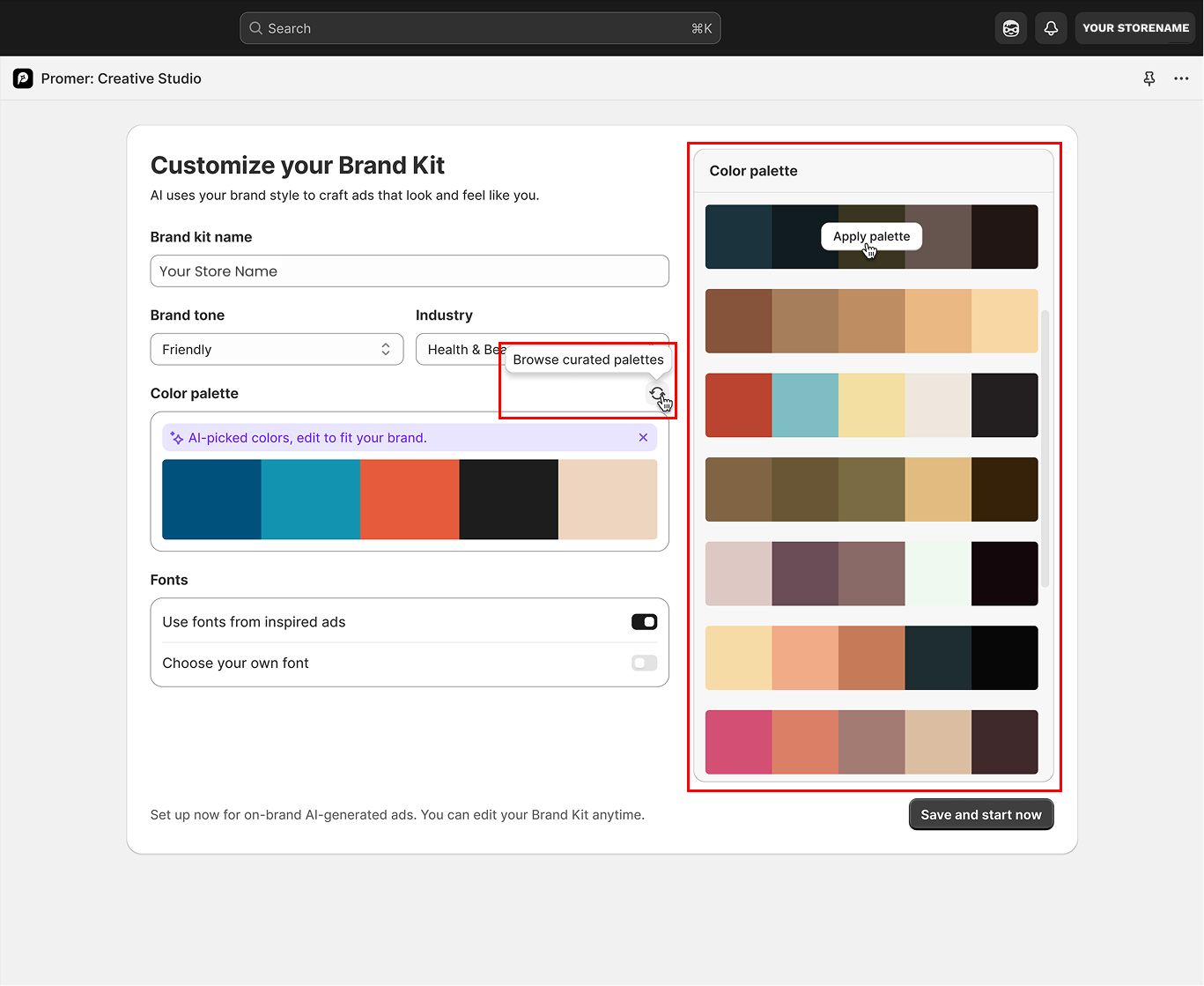The height and width of the screenshot is (986, 1204).
Task: Open the three-dots more options menu
Action: [1181, 78]
